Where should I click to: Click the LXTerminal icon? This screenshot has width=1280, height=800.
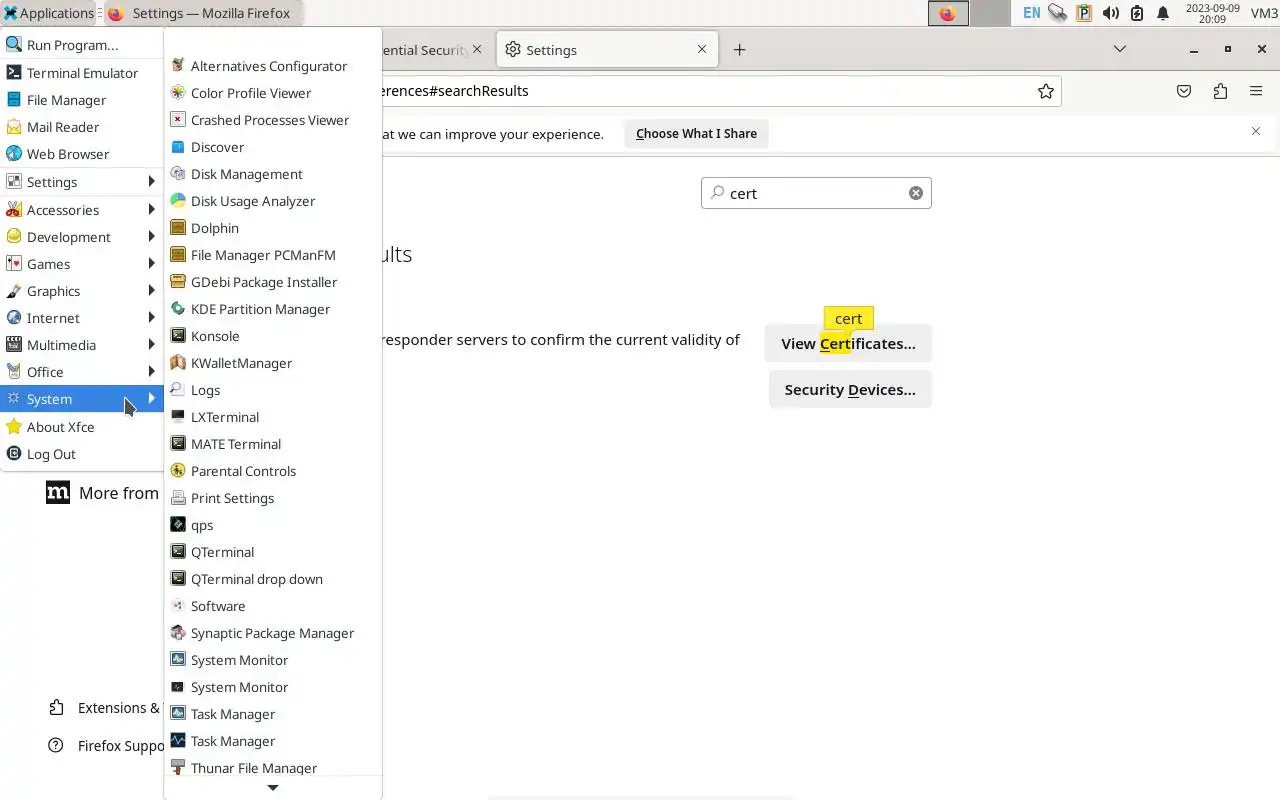[x=178, y=417]
